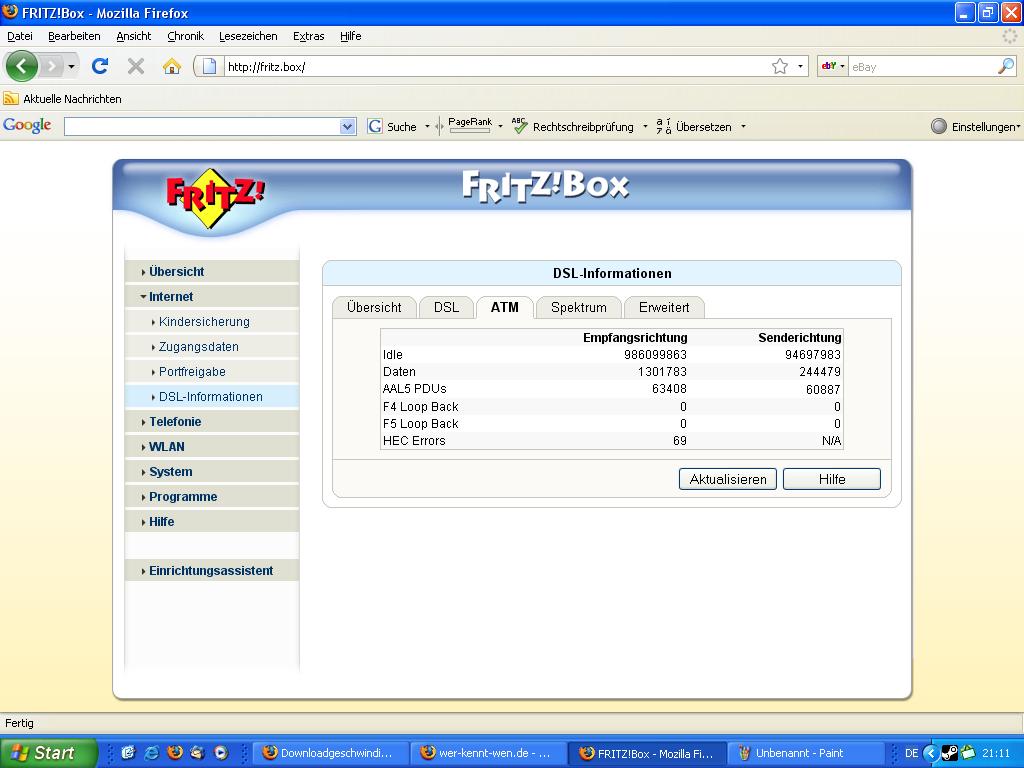Switch to wer-kennt-wen.de taskbar window

pyautogui.click(x=489, y=753)
